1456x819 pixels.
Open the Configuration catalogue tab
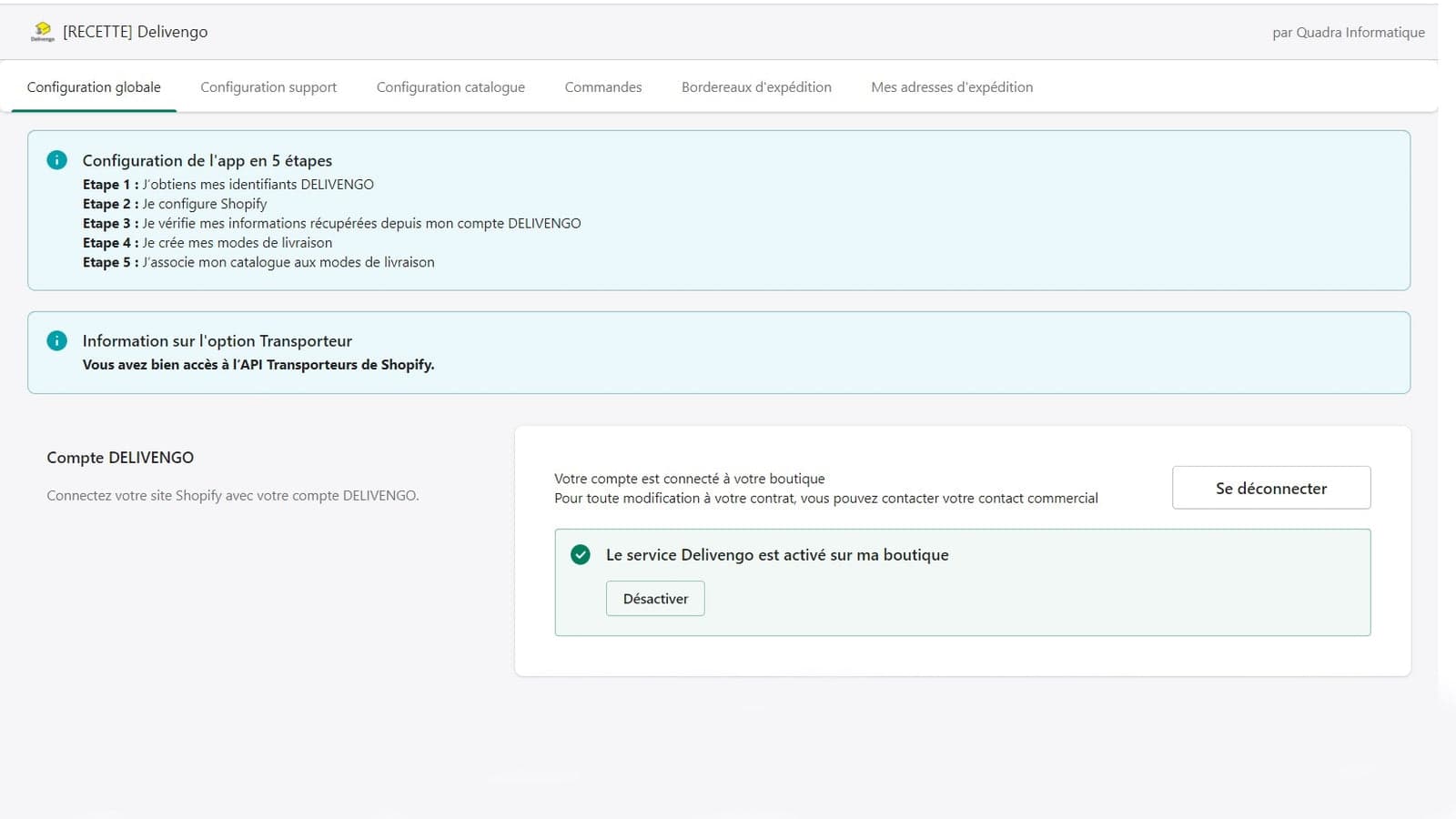[x=450, y=86]
